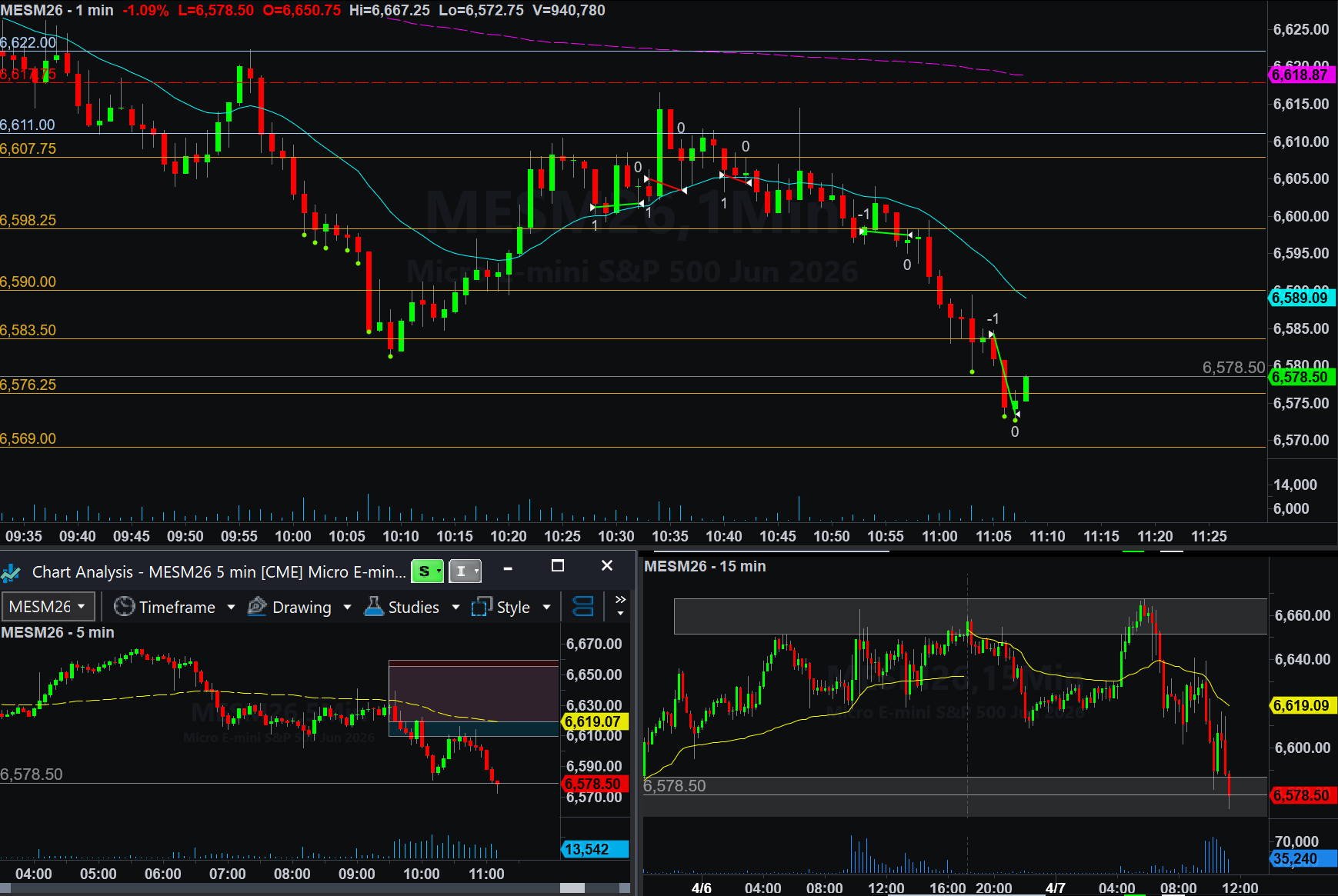Click the Chart Analysis app icon

tap(12, 572)
